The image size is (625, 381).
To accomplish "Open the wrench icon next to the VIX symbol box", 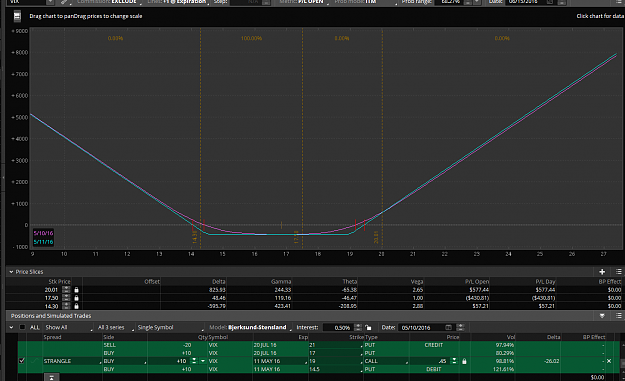I will (64, 2).
